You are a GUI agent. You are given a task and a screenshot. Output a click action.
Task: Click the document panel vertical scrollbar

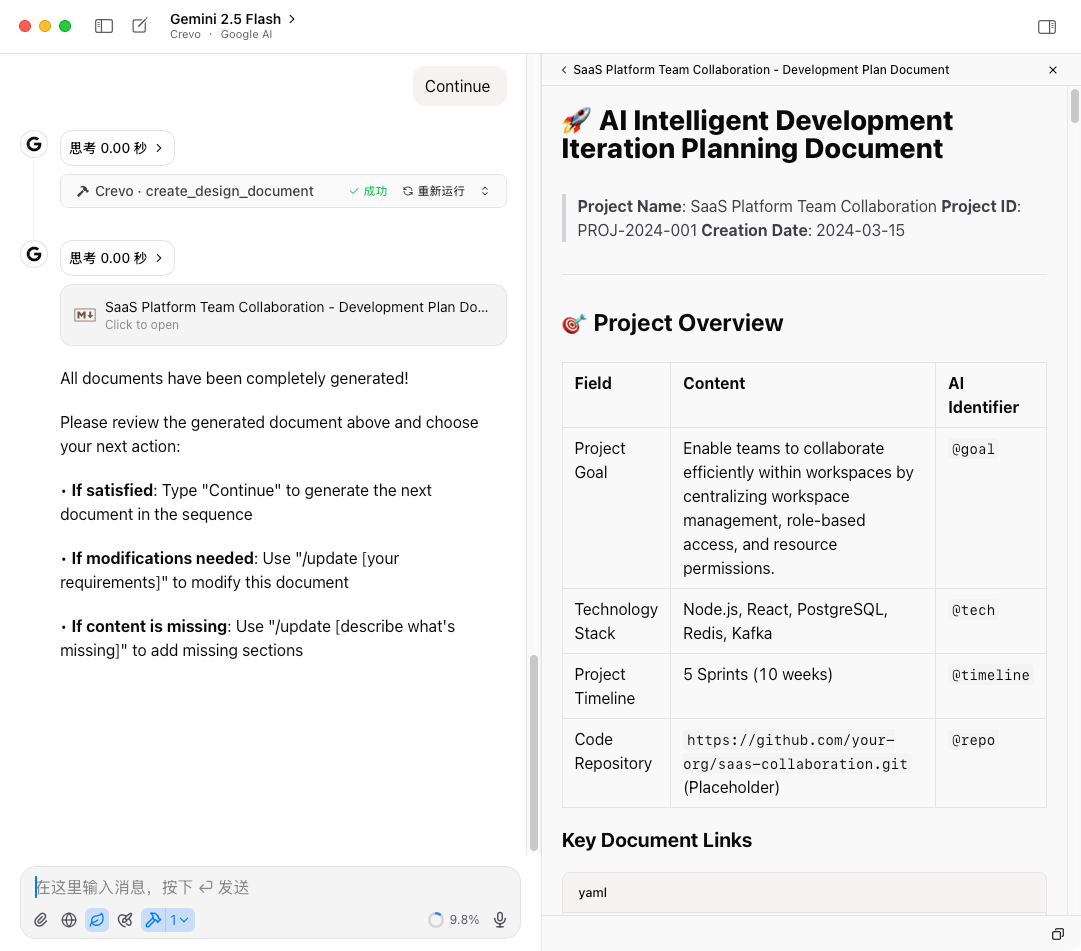[1074, 105]
